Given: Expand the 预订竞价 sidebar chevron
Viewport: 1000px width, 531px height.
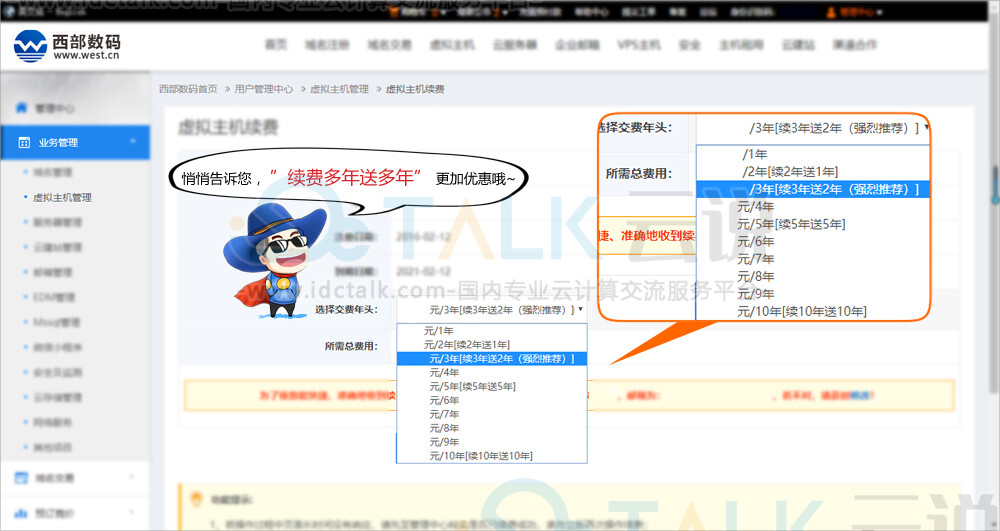Looking at the screenshot, I should pyautogui.click(x=132, y=512).
